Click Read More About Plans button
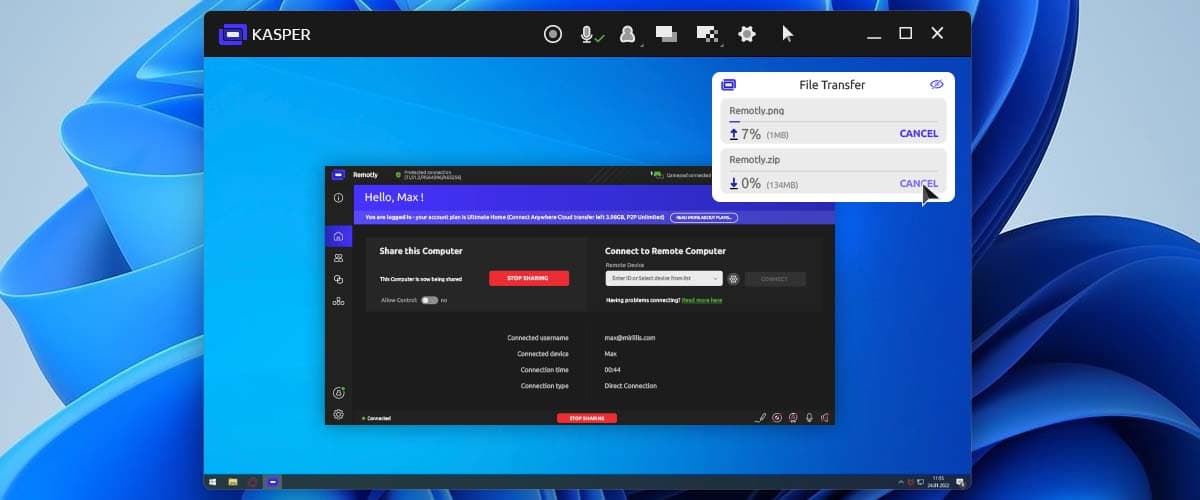Screen dimensions: 1200x500 point(704,217)
